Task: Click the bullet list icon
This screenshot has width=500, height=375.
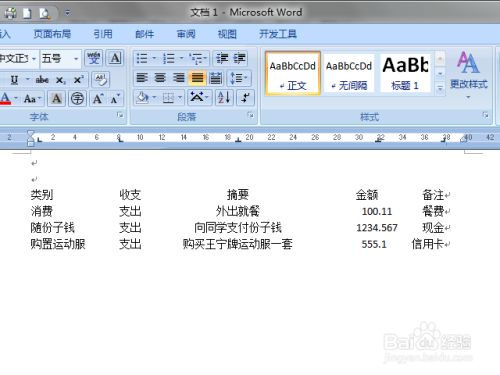Action: click(x=142, y=59)
